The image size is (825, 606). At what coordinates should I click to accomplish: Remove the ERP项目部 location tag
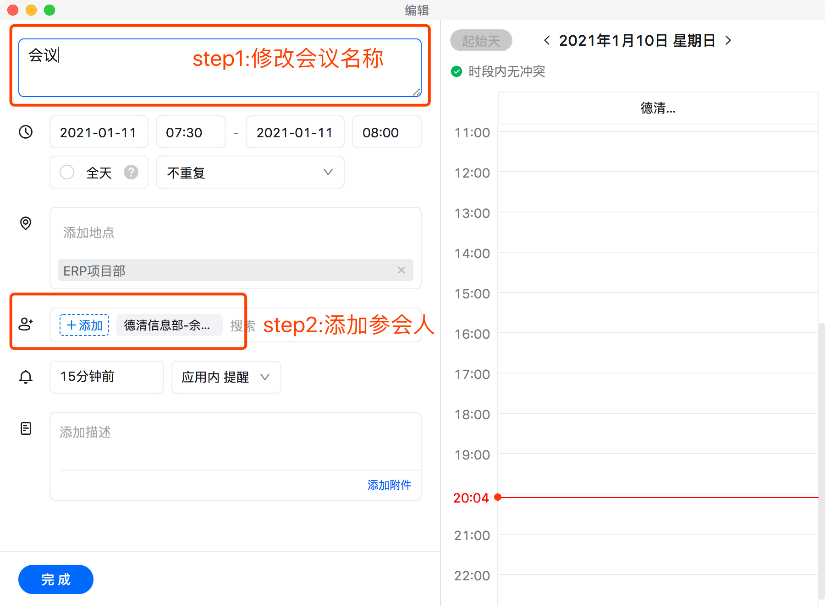402,270
